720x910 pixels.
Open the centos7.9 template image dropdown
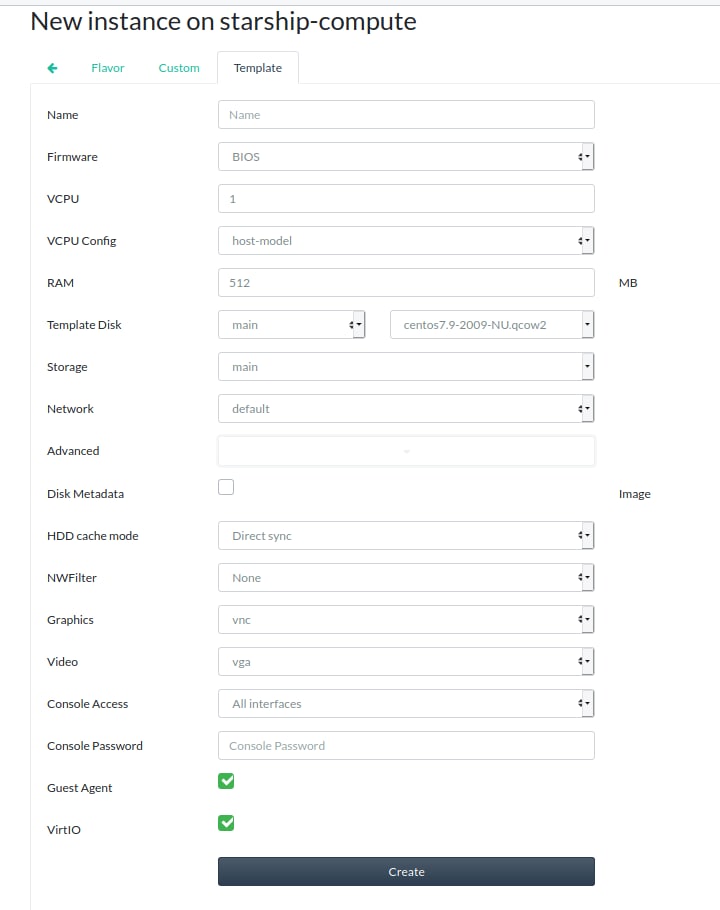coord(492,325)
